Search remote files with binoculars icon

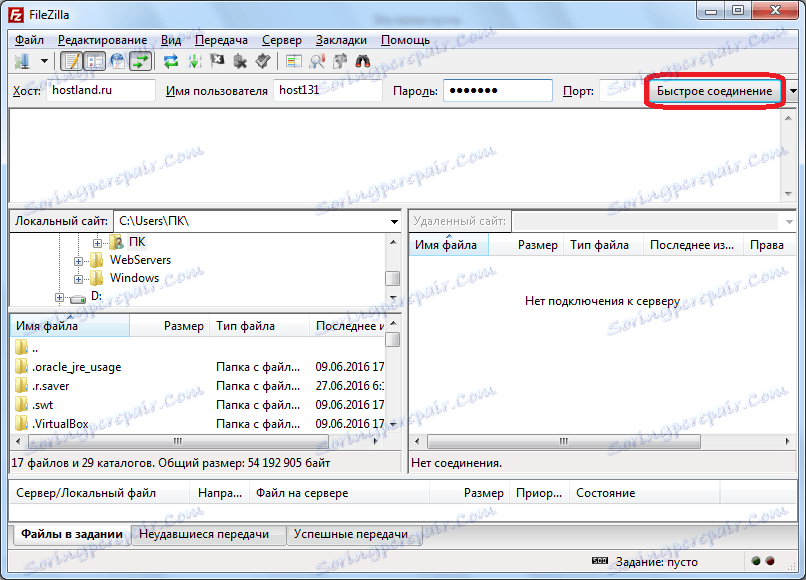363,62
